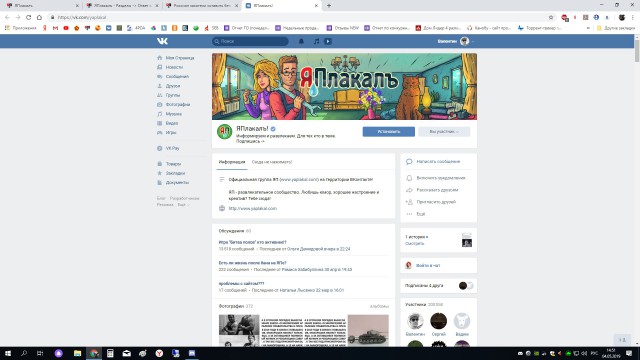Screen dimensions: 640x360
Task: Click the Разработчикам footer link
Action: click(184, 198)
